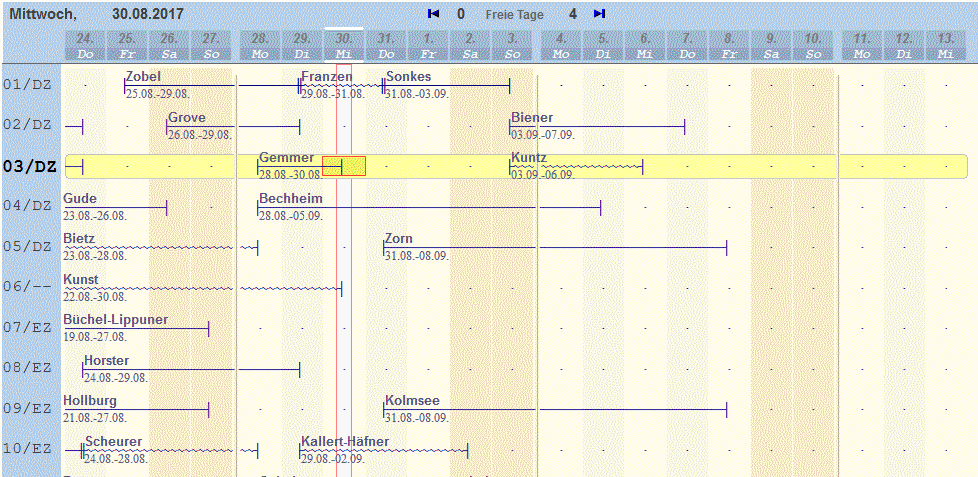Open the Franzen booking
978x477 pixels.
327,77
